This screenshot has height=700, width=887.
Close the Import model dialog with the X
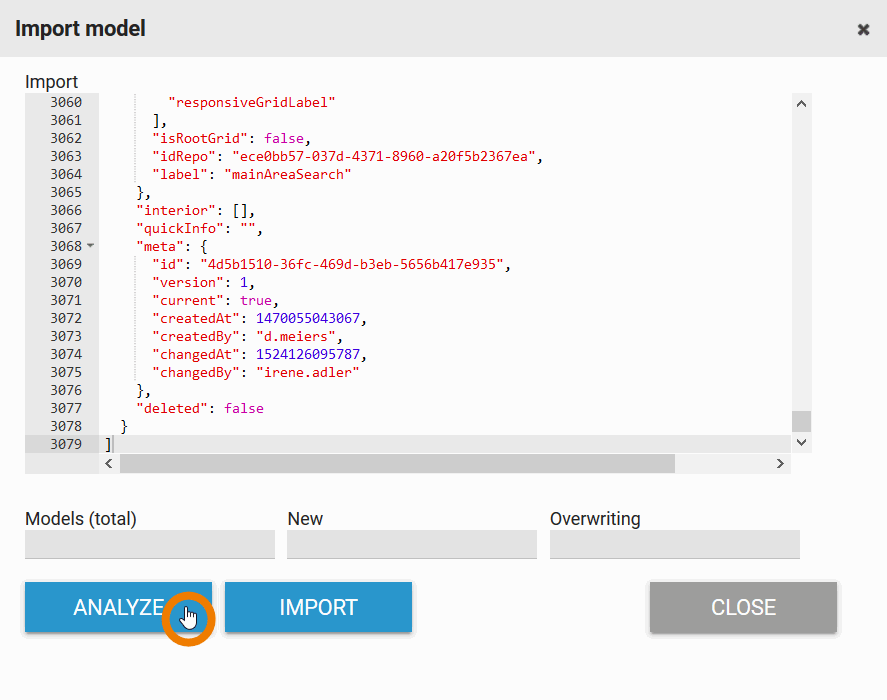863,30
